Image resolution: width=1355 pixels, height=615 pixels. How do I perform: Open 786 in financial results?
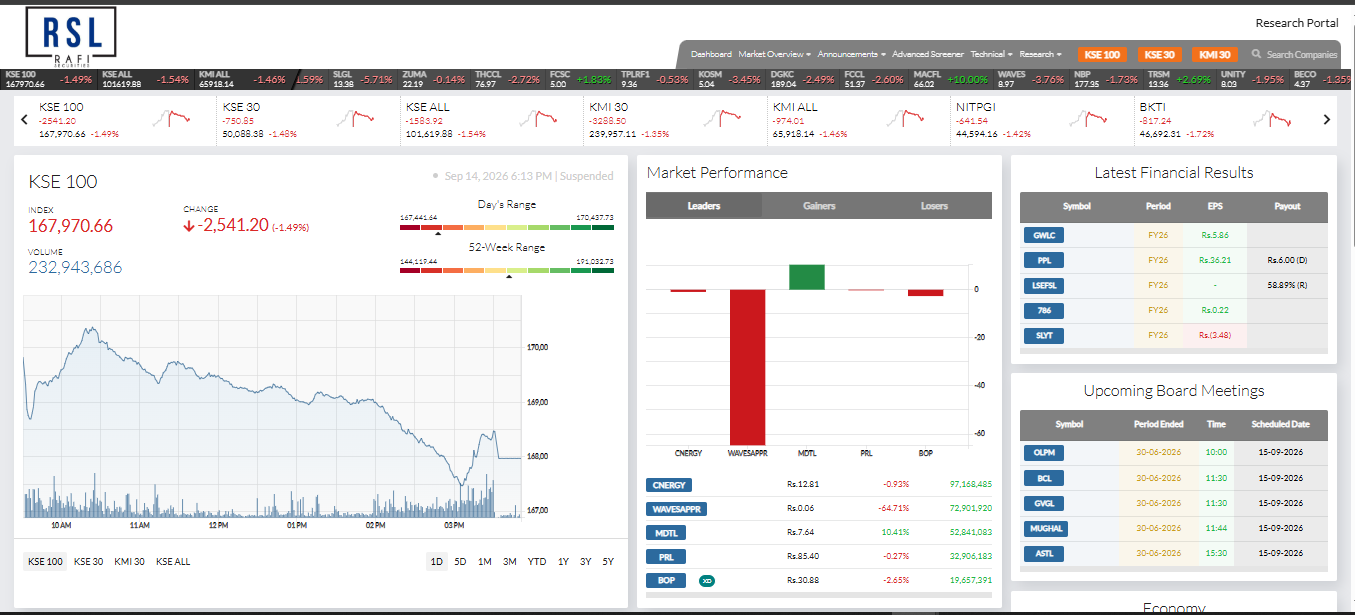pyautogui.click(x=1043, y=311)
